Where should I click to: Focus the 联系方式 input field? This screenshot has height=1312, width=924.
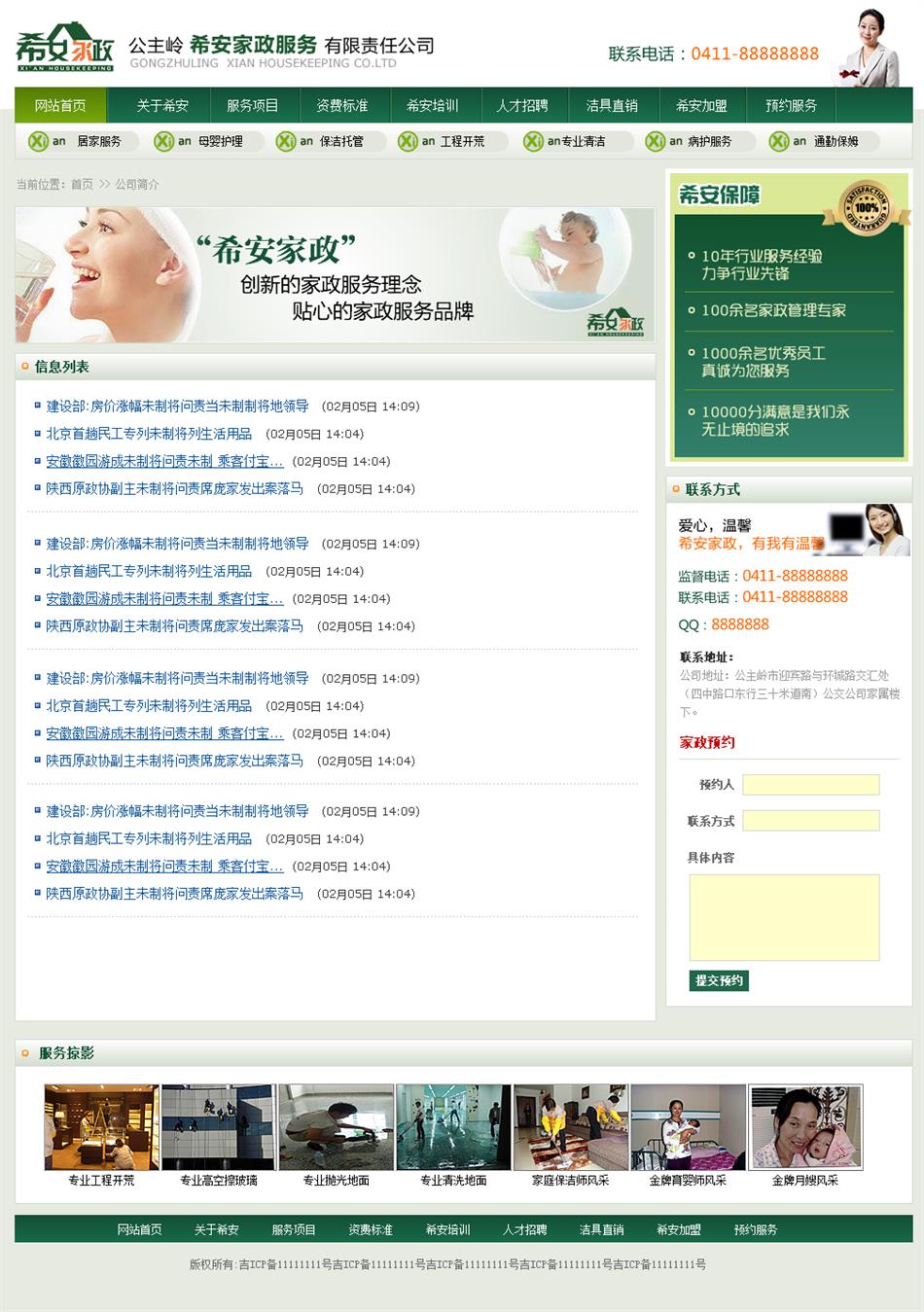(810, 821)
